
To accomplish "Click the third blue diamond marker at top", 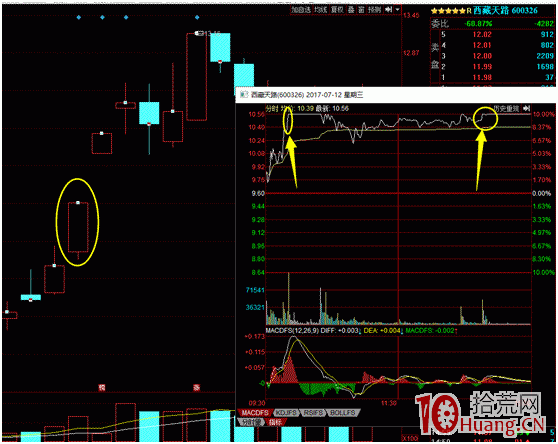I will [x=126, y=17].
